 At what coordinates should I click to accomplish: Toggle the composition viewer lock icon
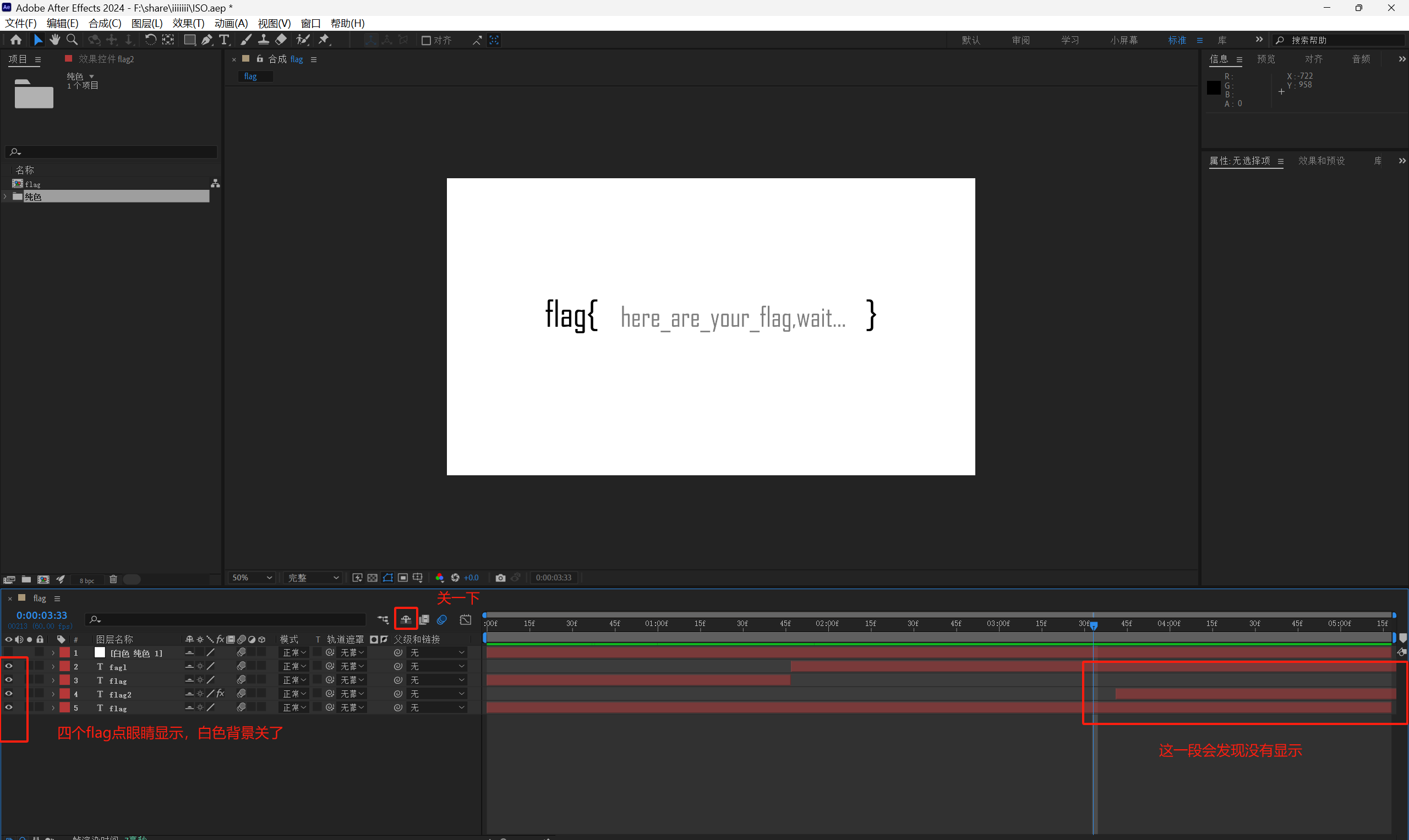click(260, 59)
